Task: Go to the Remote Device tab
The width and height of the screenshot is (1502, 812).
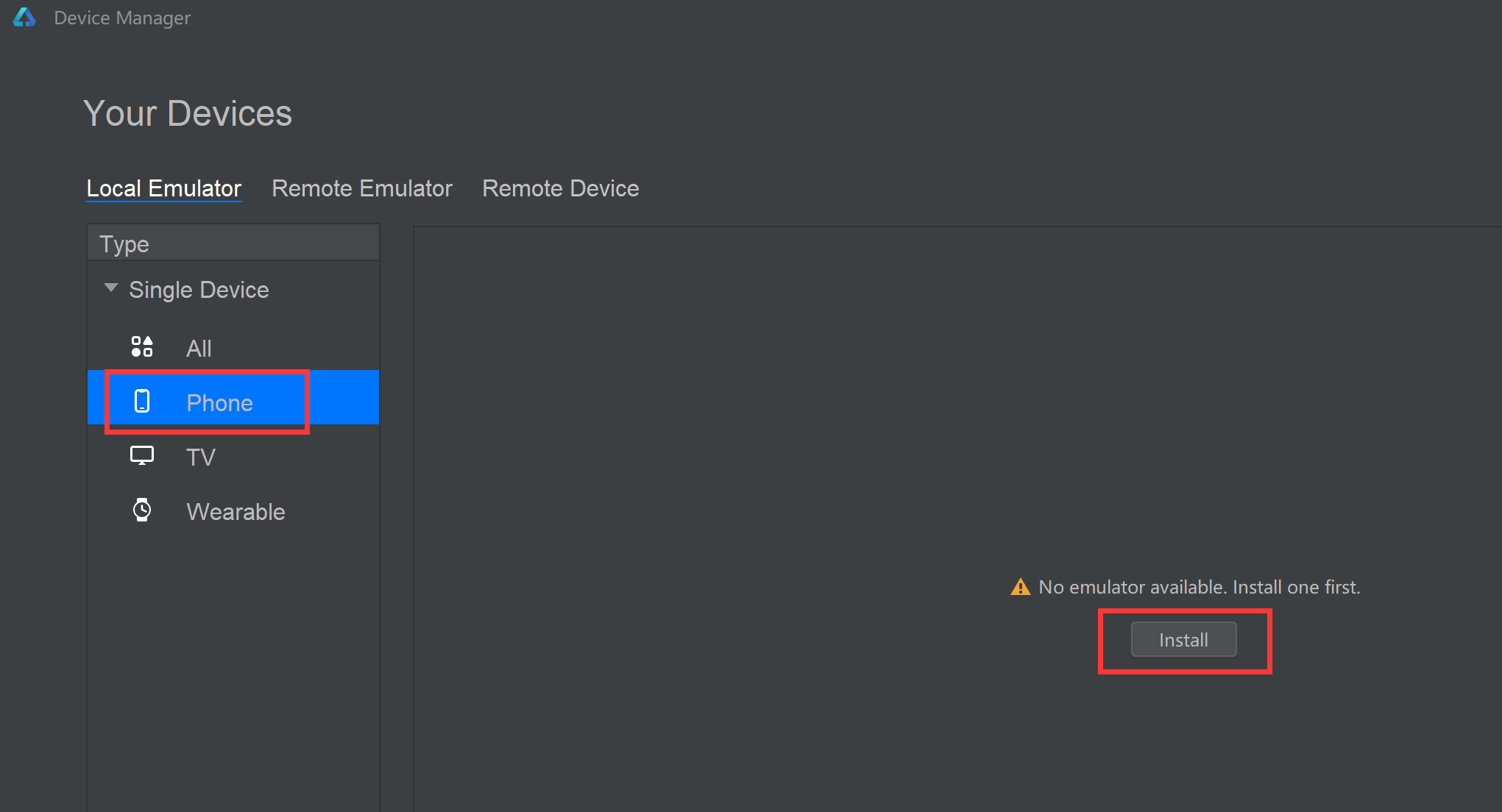Action: point(561,188)
